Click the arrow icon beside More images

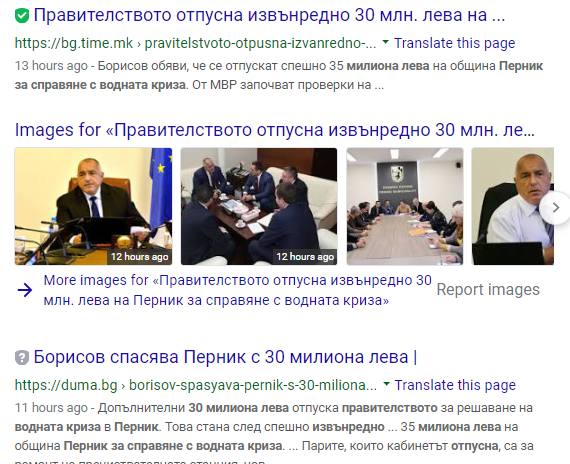point(25,290)
